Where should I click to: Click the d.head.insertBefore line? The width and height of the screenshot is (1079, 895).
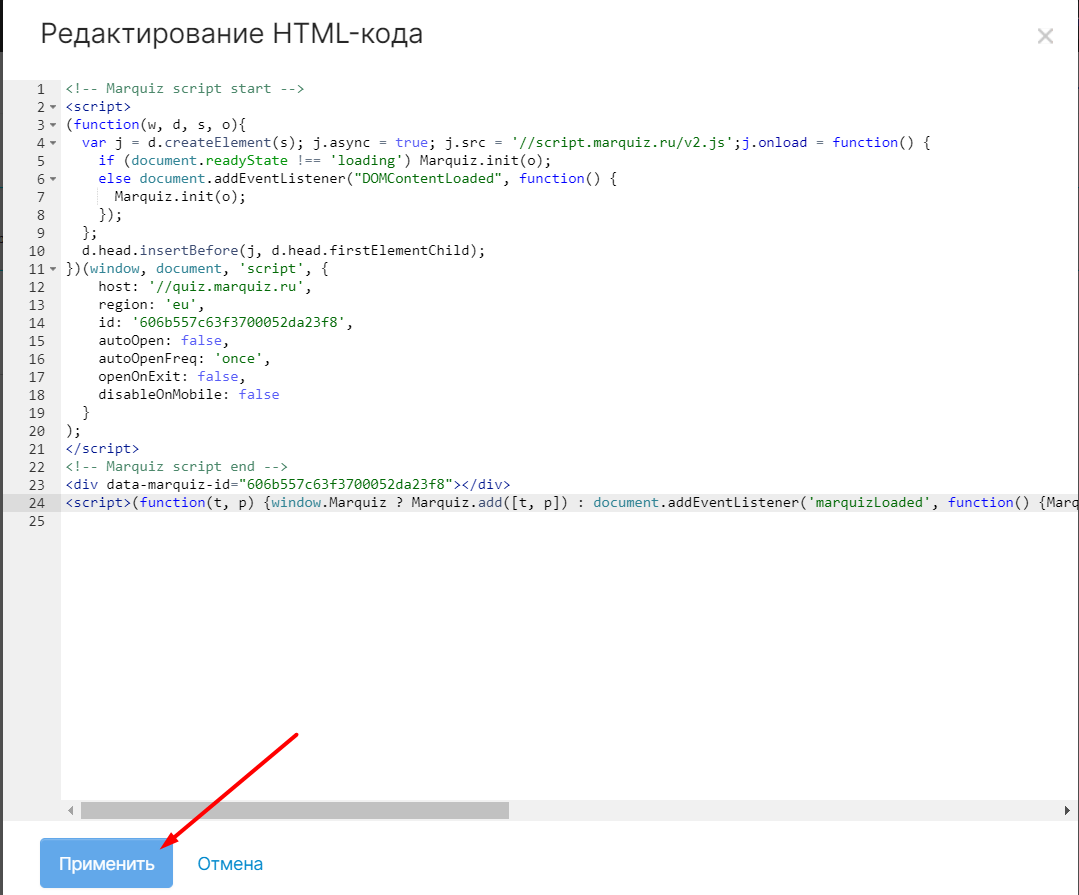point(284,250)
